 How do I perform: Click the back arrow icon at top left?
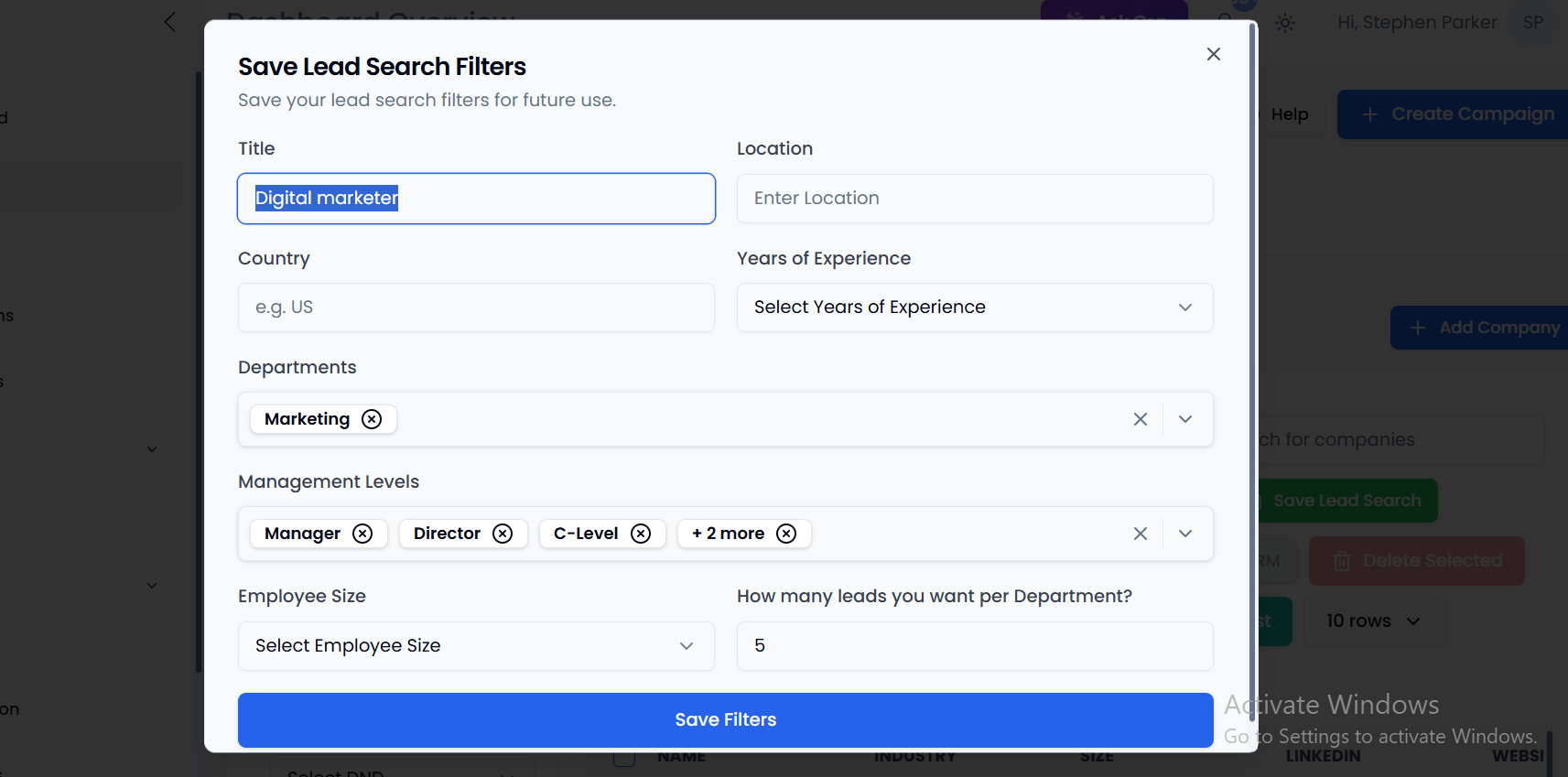tap(170, 22)
